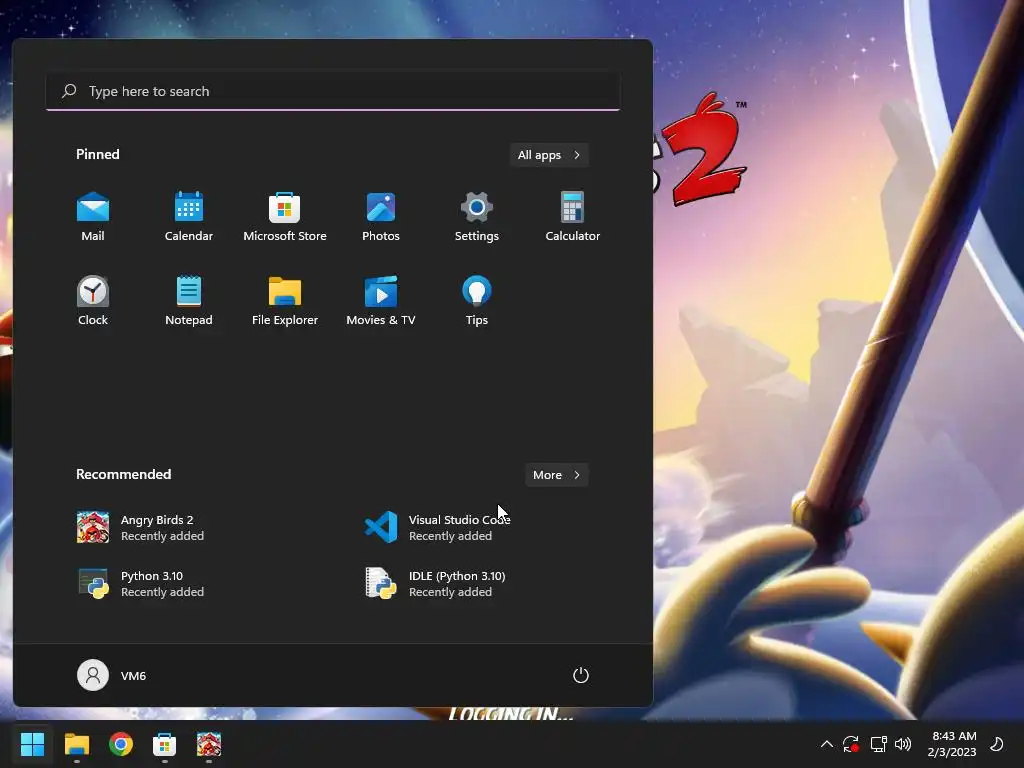Open the Mail app
1024x768 pixels.
point(93,217)
